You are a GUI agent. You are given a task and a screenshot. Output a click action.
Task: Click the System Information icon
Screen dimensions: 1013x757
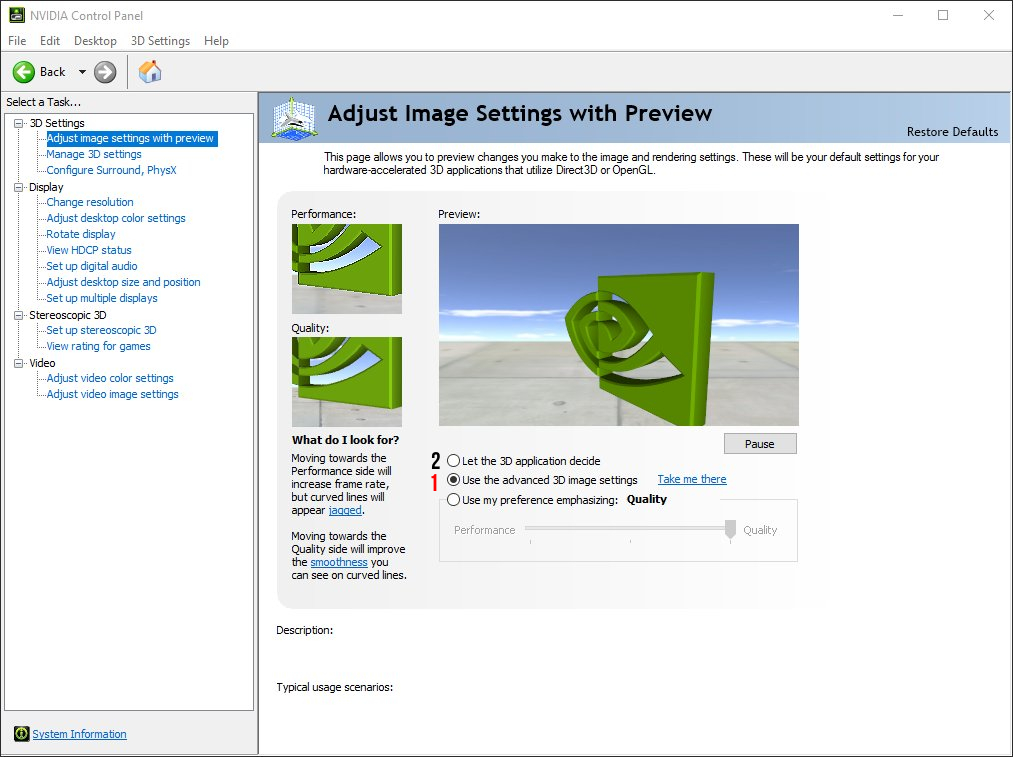(21, 734)
